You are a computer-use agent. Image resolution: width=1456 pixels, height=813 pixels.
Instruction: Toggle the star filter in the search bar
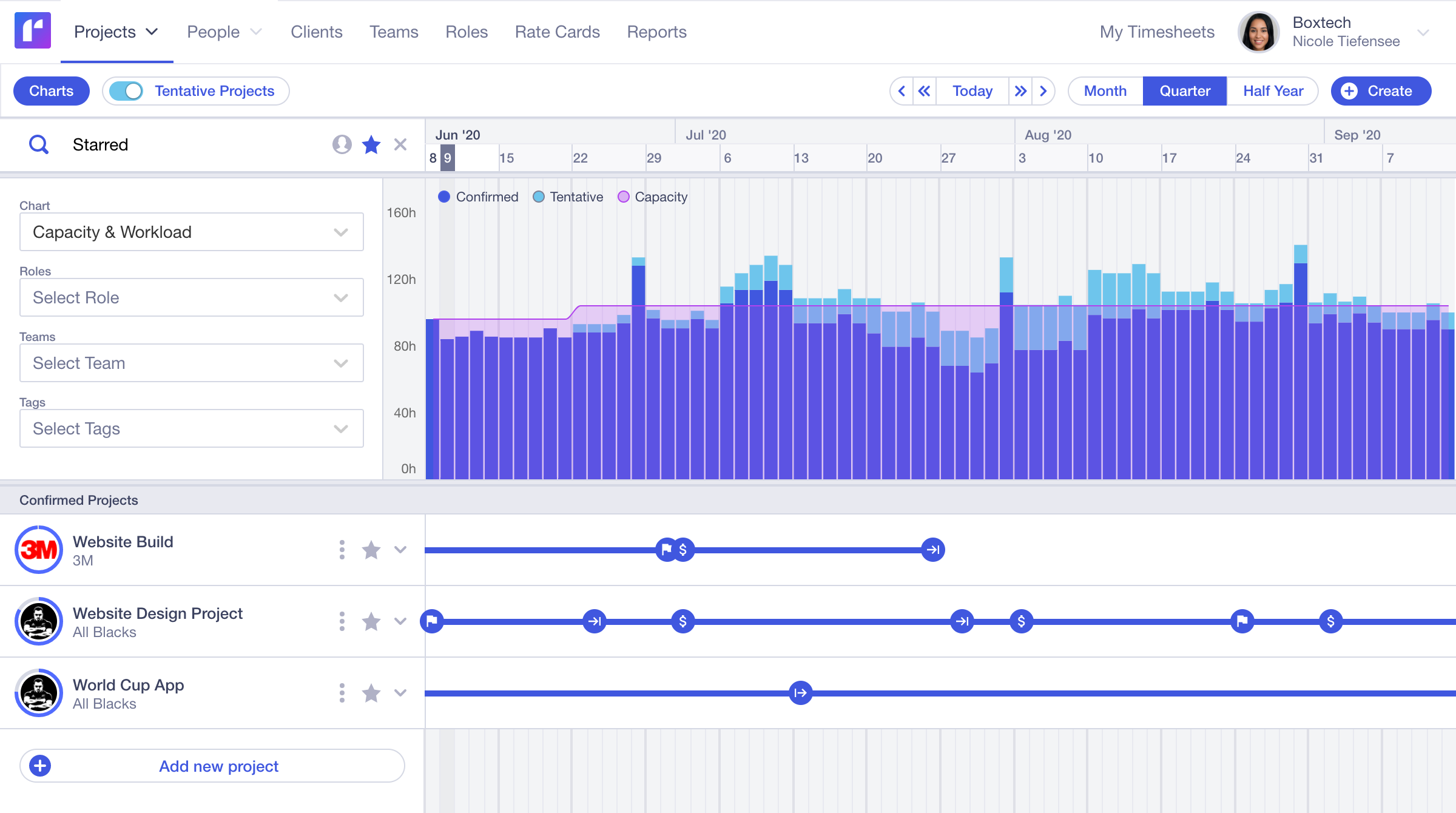coord(371,145)
